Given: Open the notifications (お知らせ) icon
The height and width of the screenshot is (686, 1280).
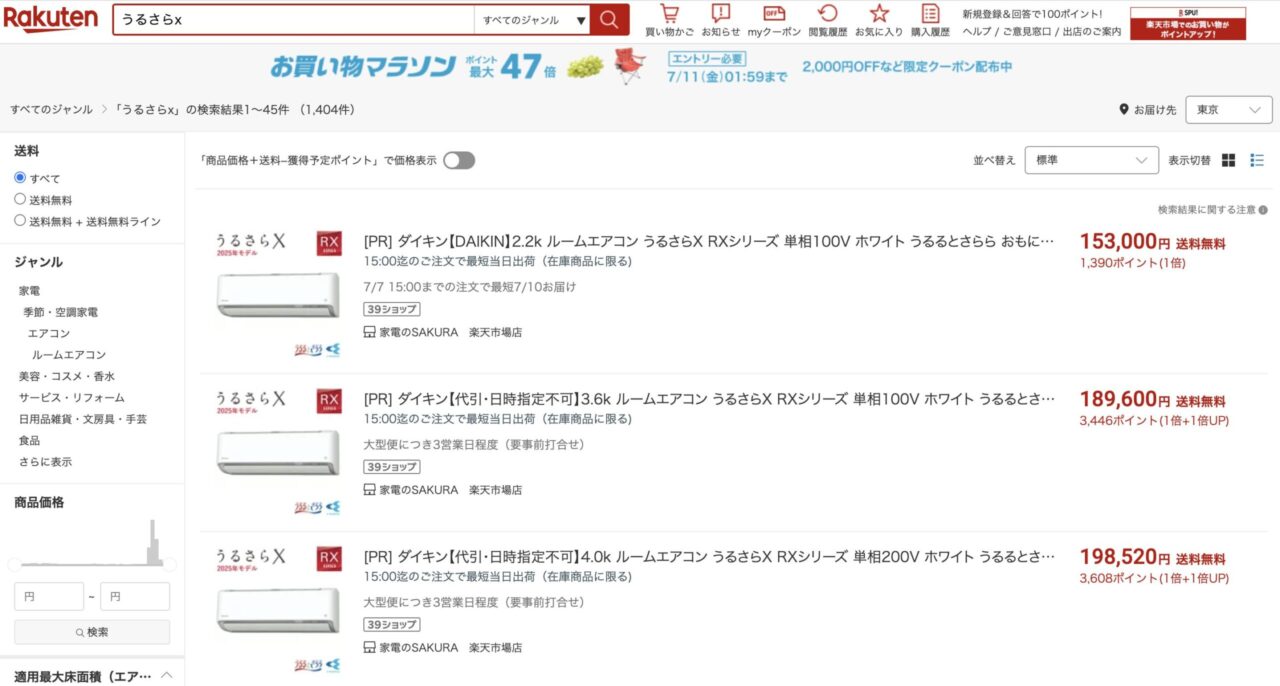Looking at the screenshot, I should coord(720,14).
